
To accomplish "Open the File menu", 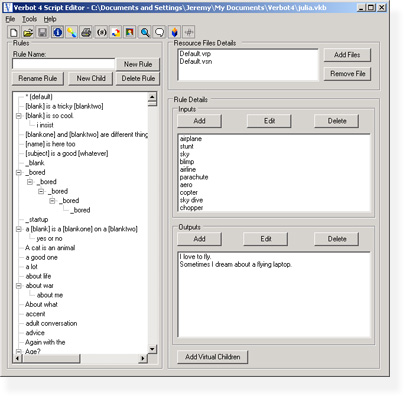I will click(x=10, y=19).
